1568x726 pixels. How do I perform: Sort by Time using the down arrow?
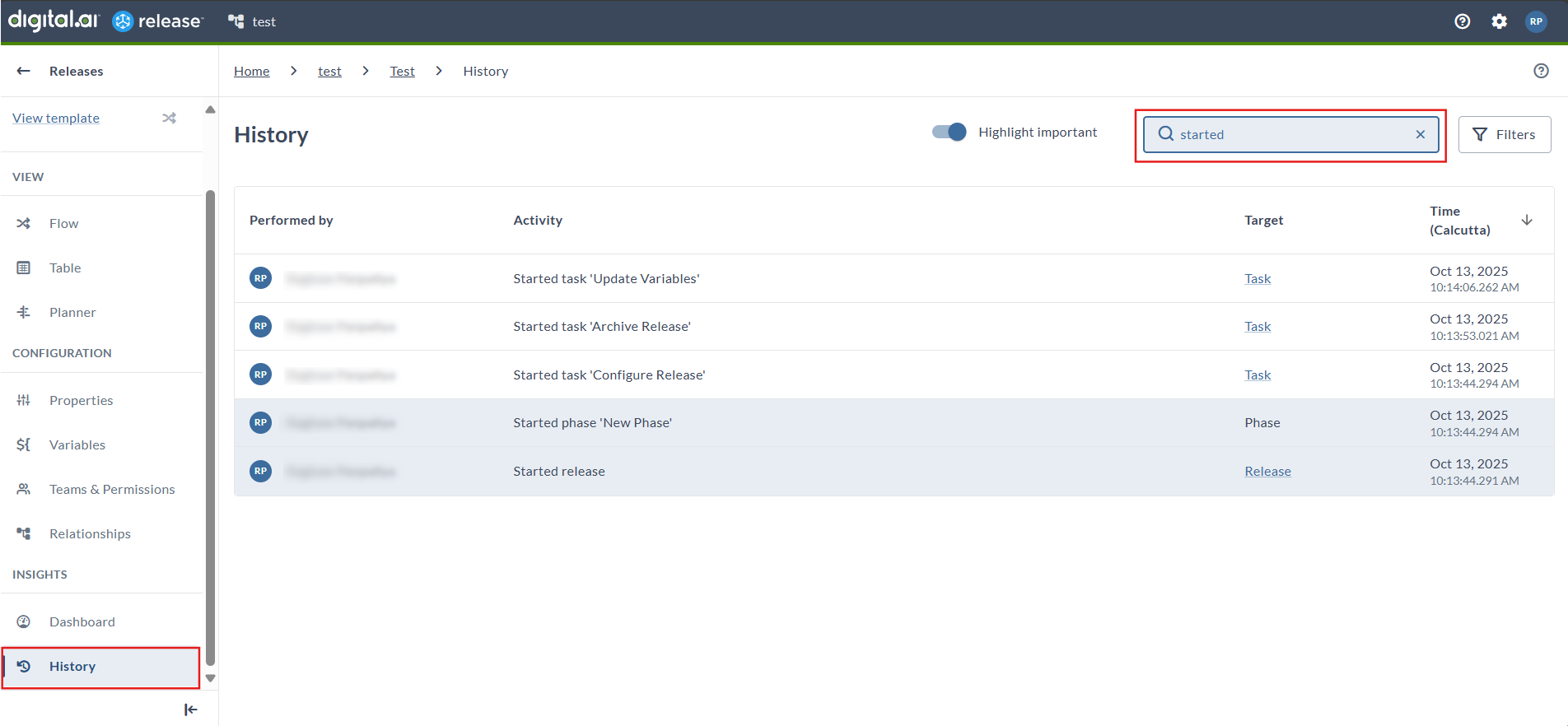(1526, 220)
